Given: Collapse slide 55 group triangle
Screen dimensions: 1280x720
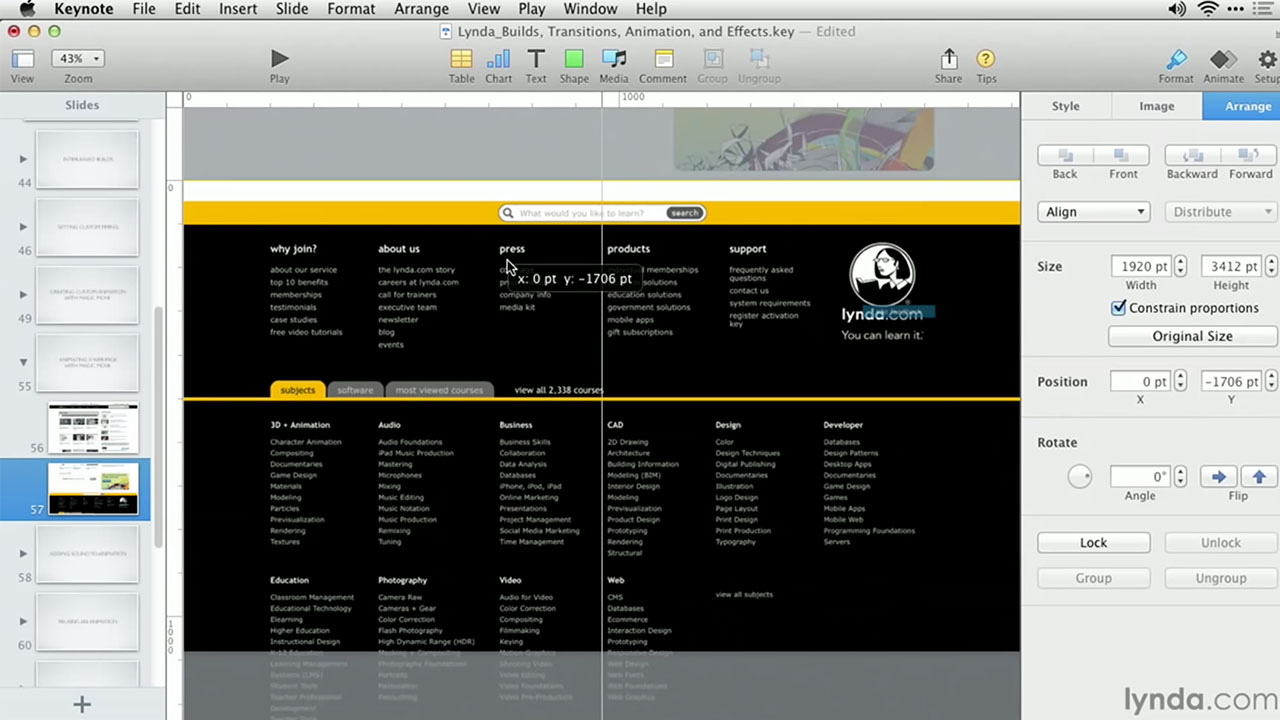Looking at the screenshot, I should [23, 363].
